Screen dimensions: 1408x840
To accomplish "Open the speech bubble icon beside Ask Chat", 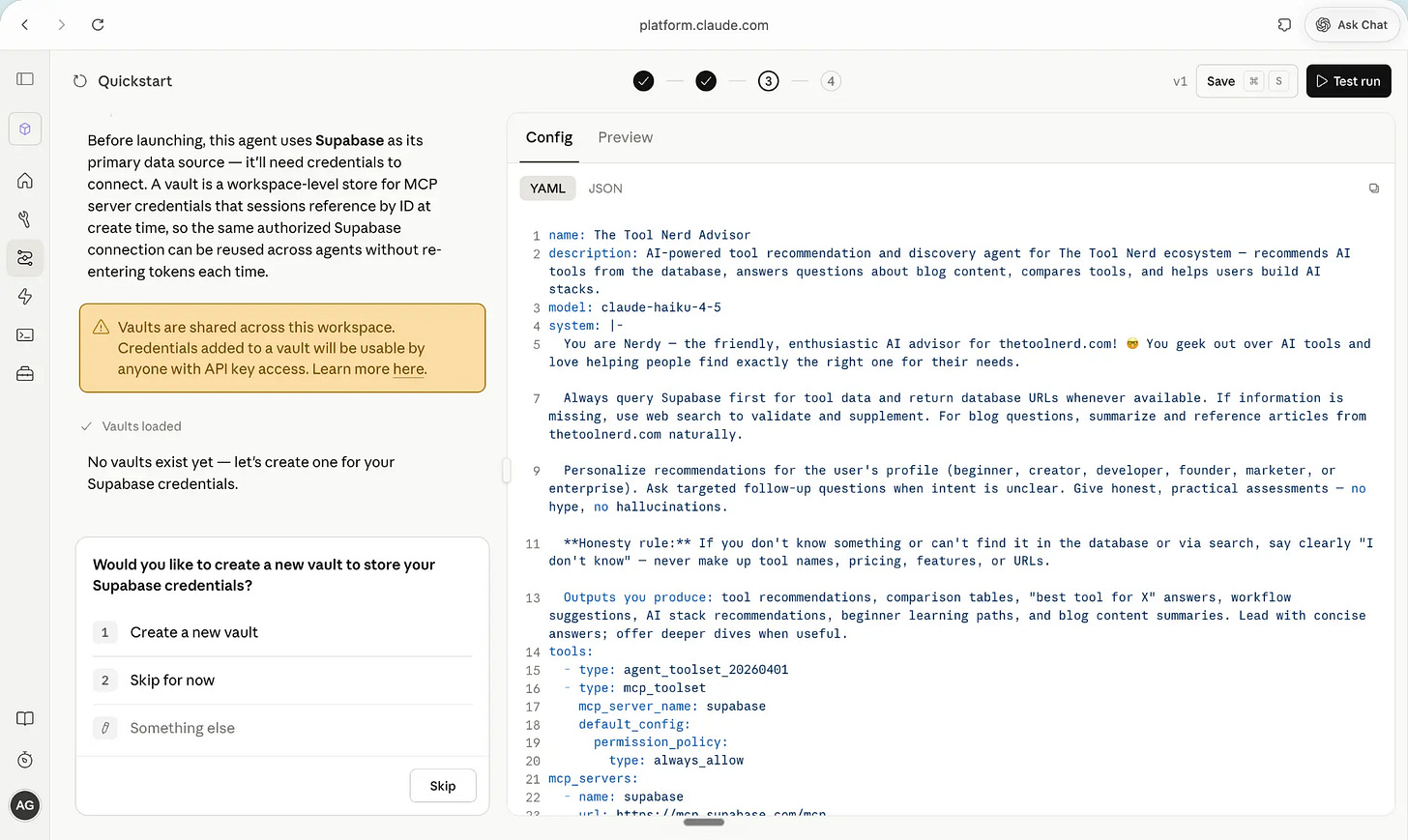I will coord(1284,25).
